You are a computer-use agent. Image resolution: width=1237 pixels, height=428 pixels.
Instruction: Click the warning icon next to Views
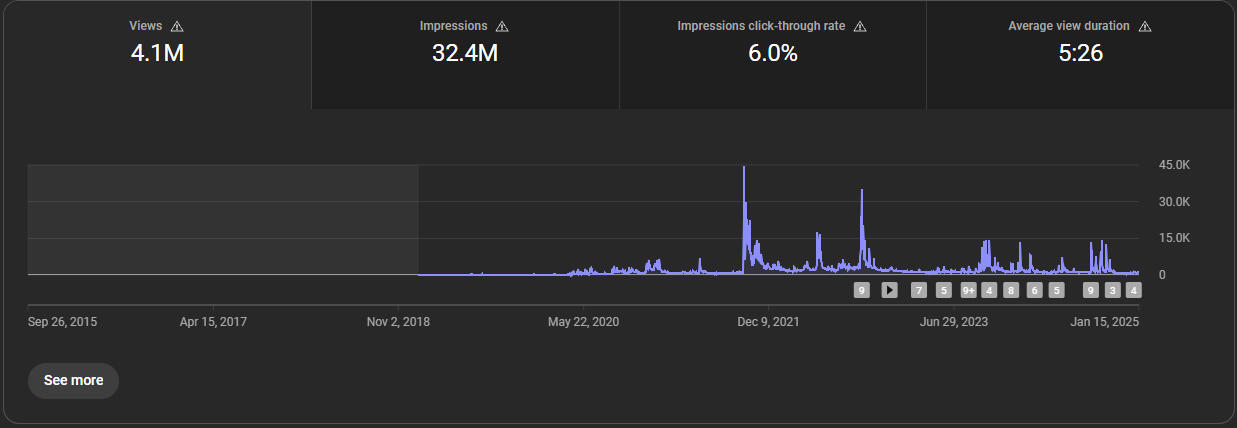click(x=177, y=26)
